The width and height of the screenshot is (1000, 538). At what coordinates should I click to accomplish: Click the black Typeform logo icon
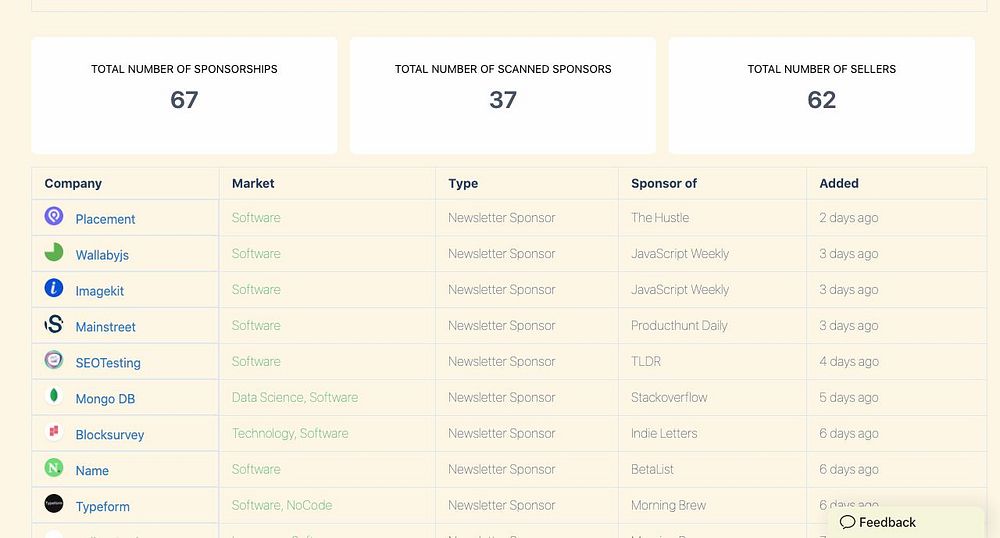[x=54, y=504]
